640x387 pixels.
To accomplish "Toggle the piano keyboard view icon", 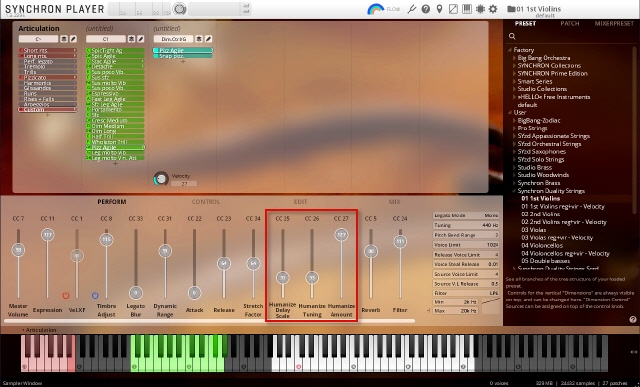I will click(467, 9).
